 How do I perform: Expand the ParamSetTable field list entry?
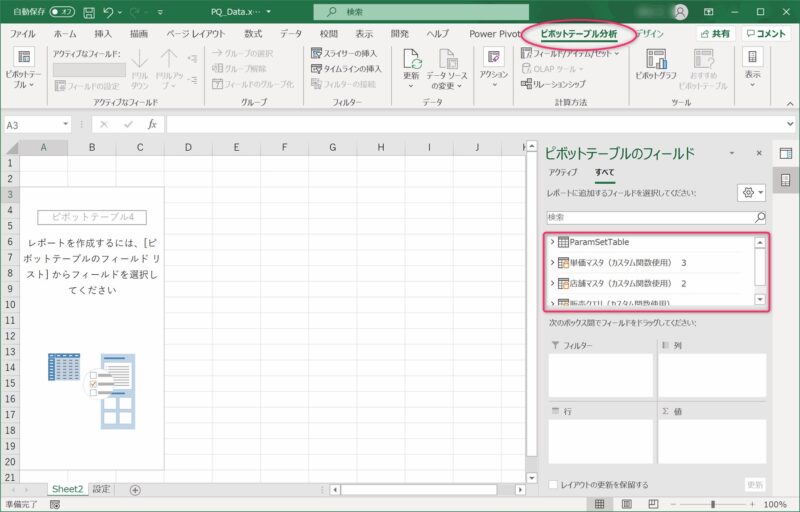552,242
